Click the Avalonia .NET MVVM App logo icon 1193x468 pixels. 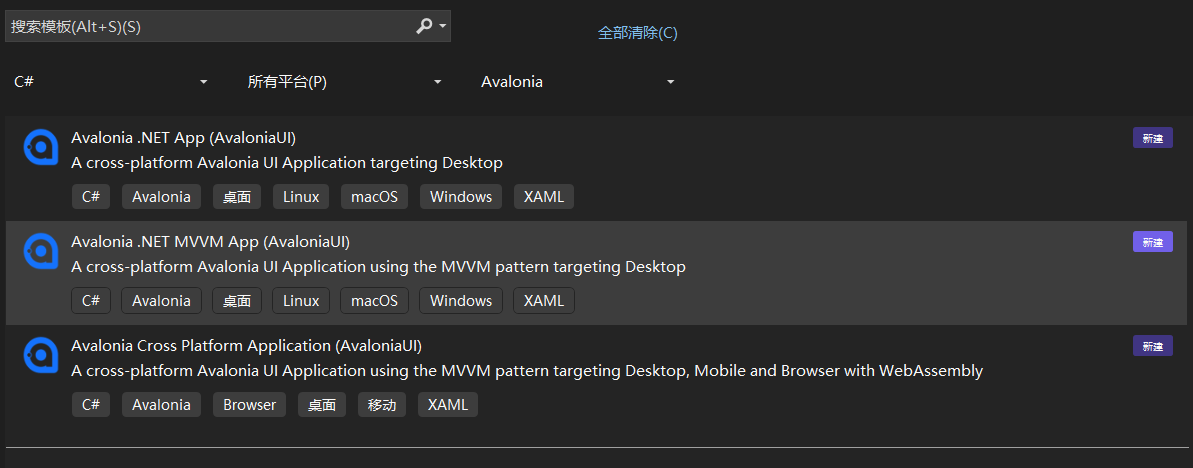tap(41, 251)
